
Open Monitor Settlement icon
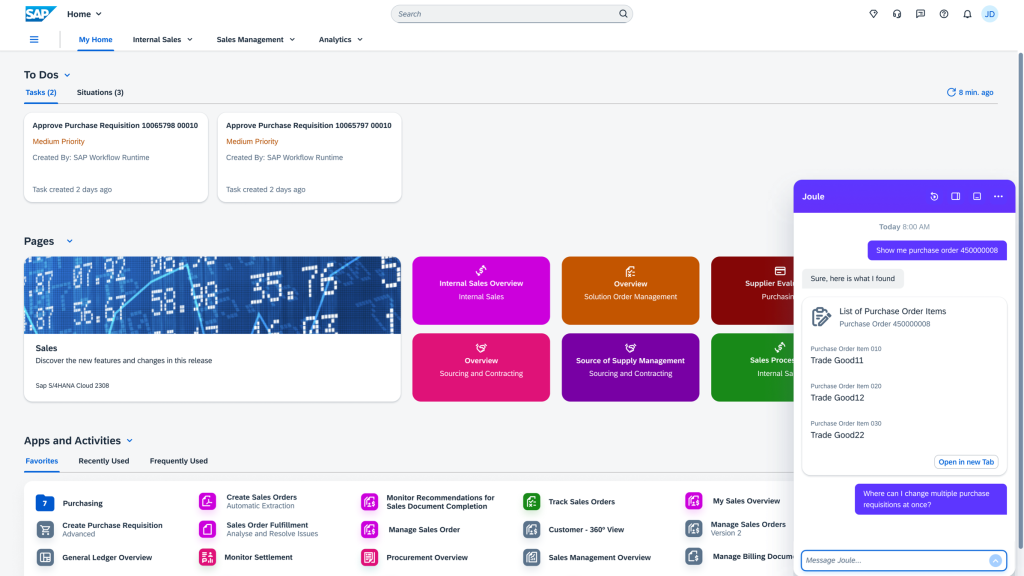[x=207, y=557]
